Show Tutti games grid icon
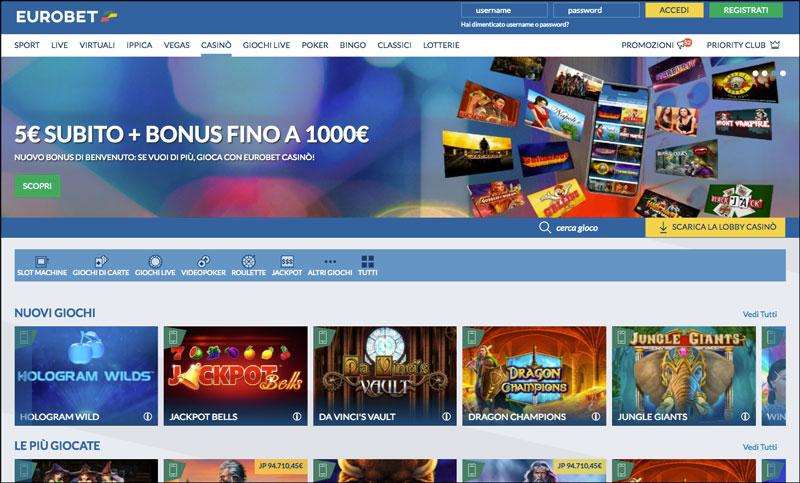 pyautogui.click(x=368, y=262)
